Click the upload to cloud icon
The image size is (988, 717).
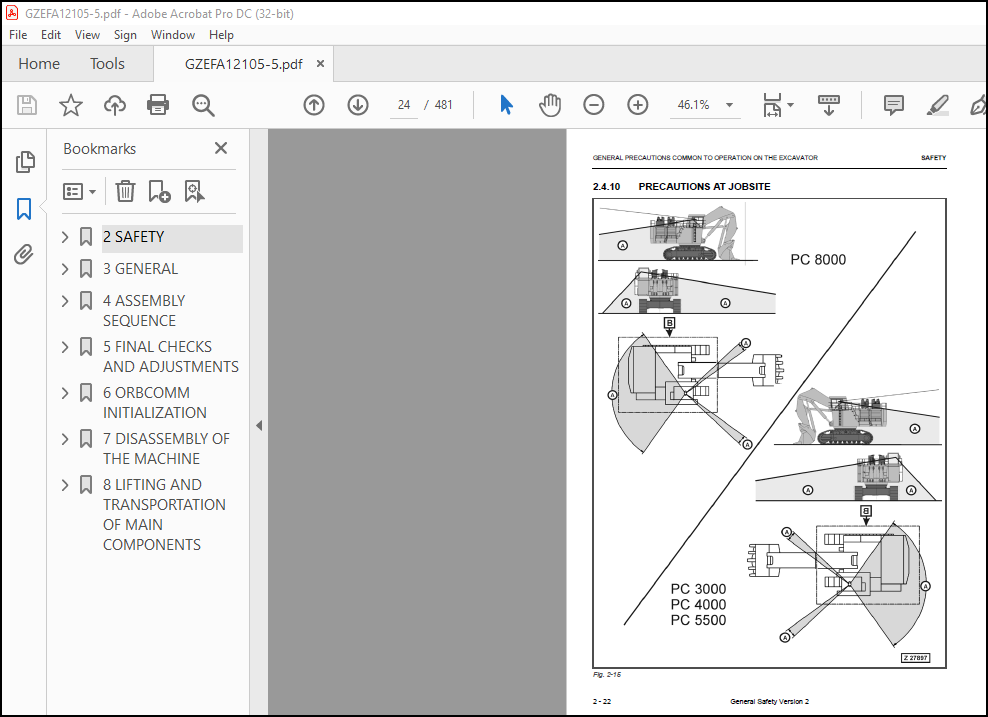click(x=115, y=105)
